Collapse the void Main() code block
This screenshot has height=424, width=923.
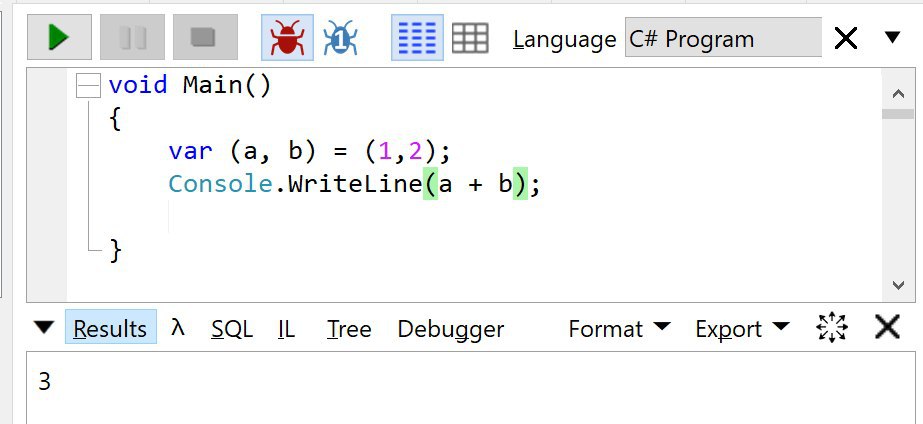88,87
